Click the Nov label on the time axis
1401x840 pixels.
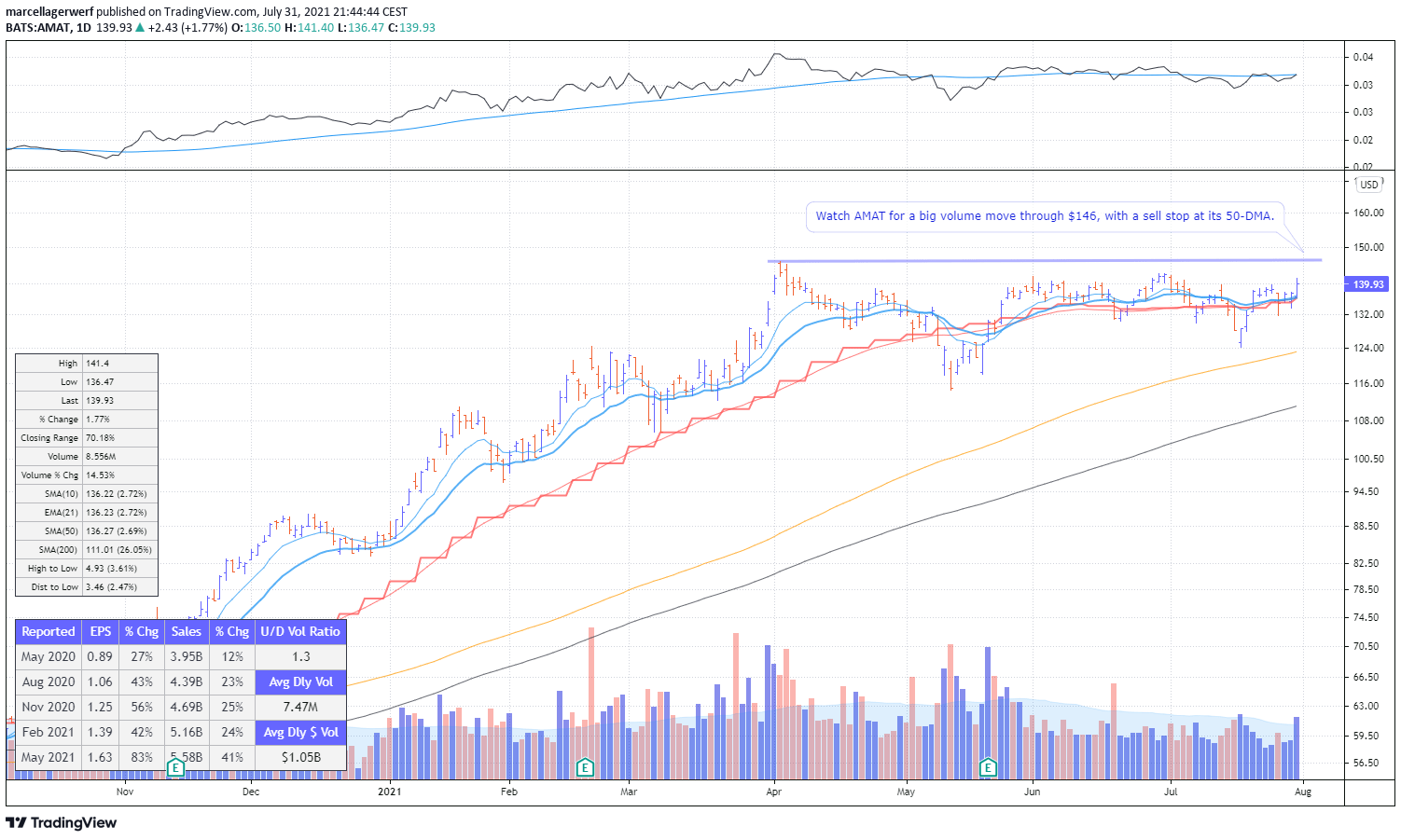pos(125,792)
